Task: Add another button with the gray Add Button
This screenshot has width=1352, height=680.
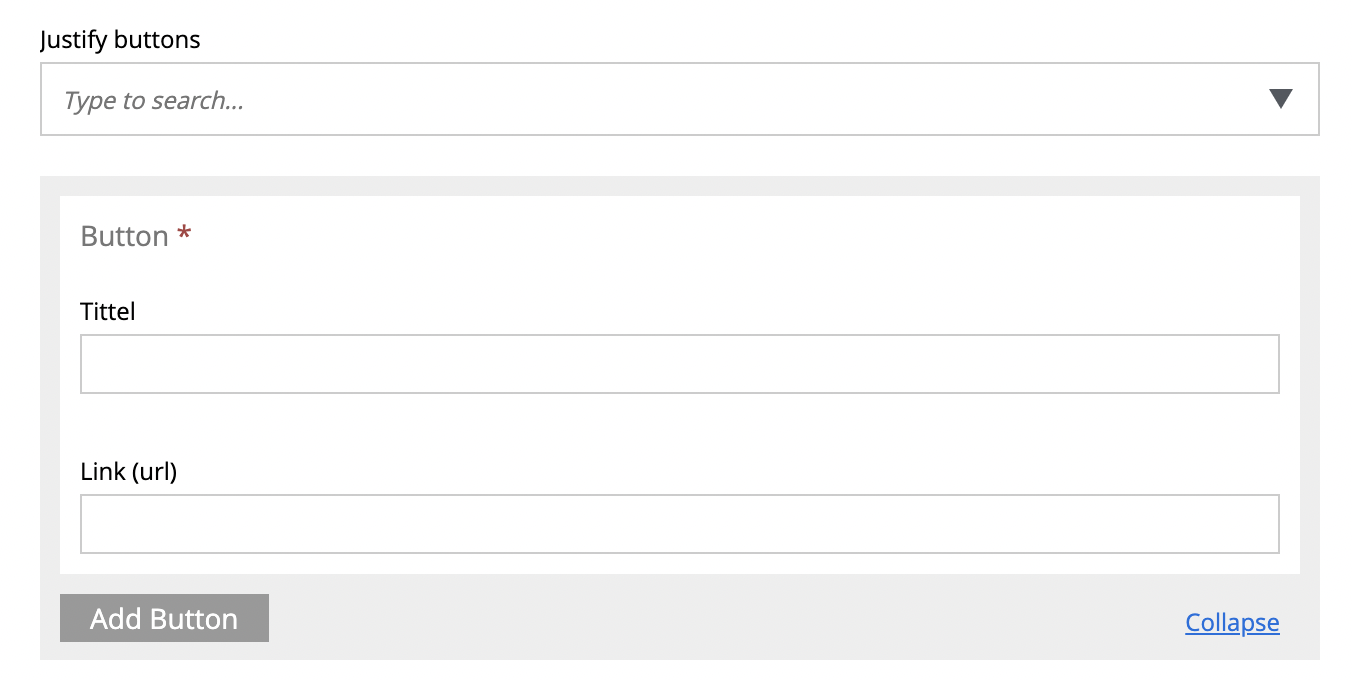Action: pyautogui.click(x=164, y=618)
